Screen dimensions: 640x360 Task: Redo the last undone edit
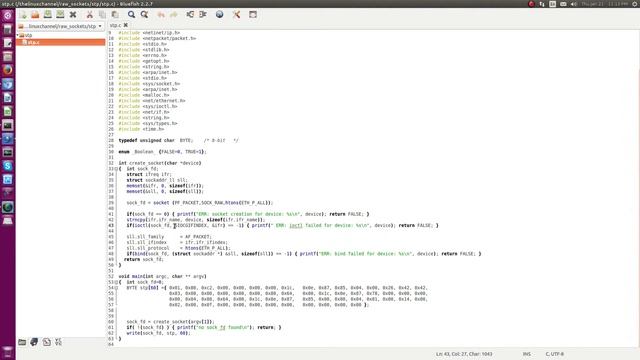pyautogui.click(x=173, y=15)
